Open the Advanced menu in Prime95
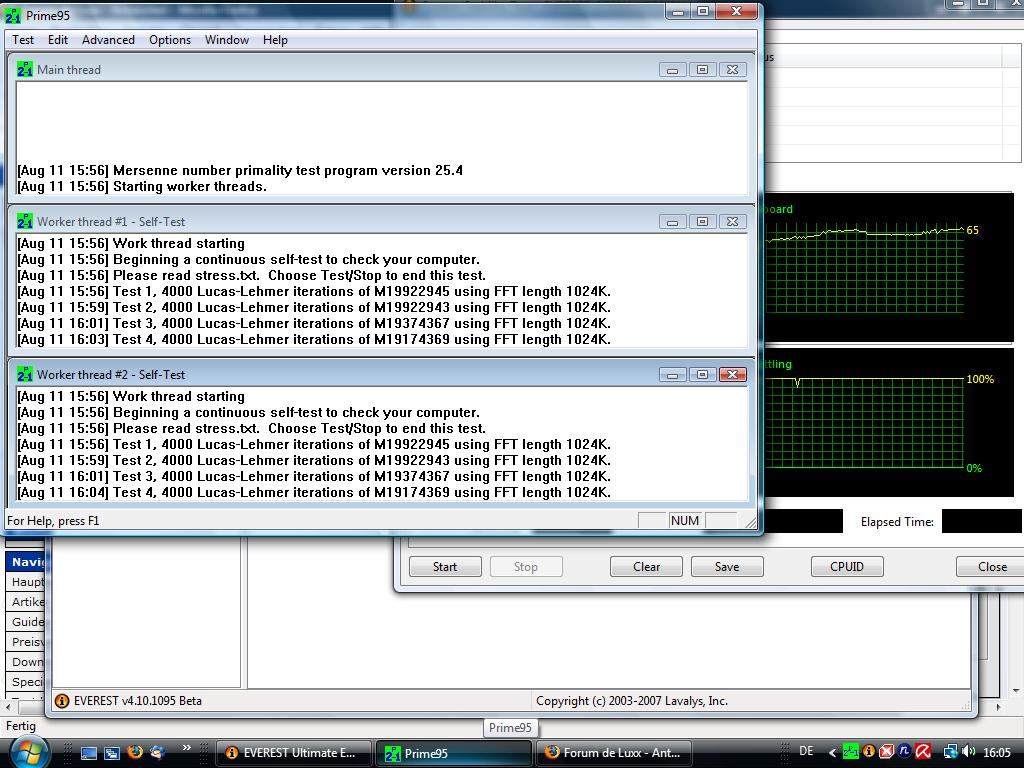Viewport: 1024px width, 768px height. [x=108, y=40]
